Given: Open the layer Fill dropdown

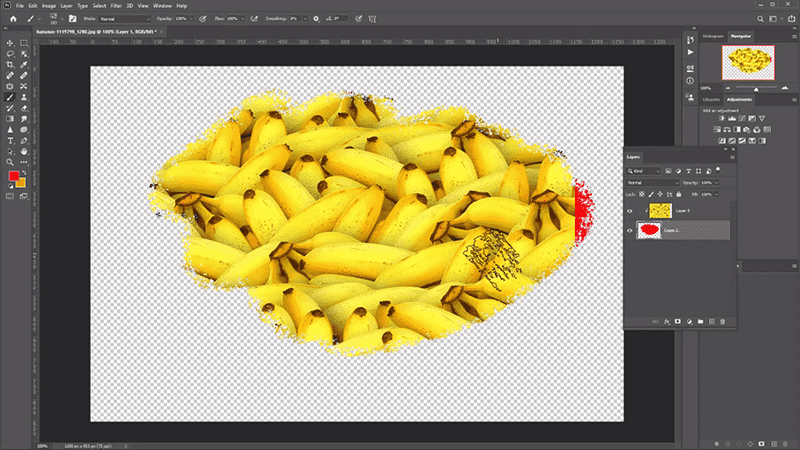Looking at the screenshot, I should tap(716, 194).
